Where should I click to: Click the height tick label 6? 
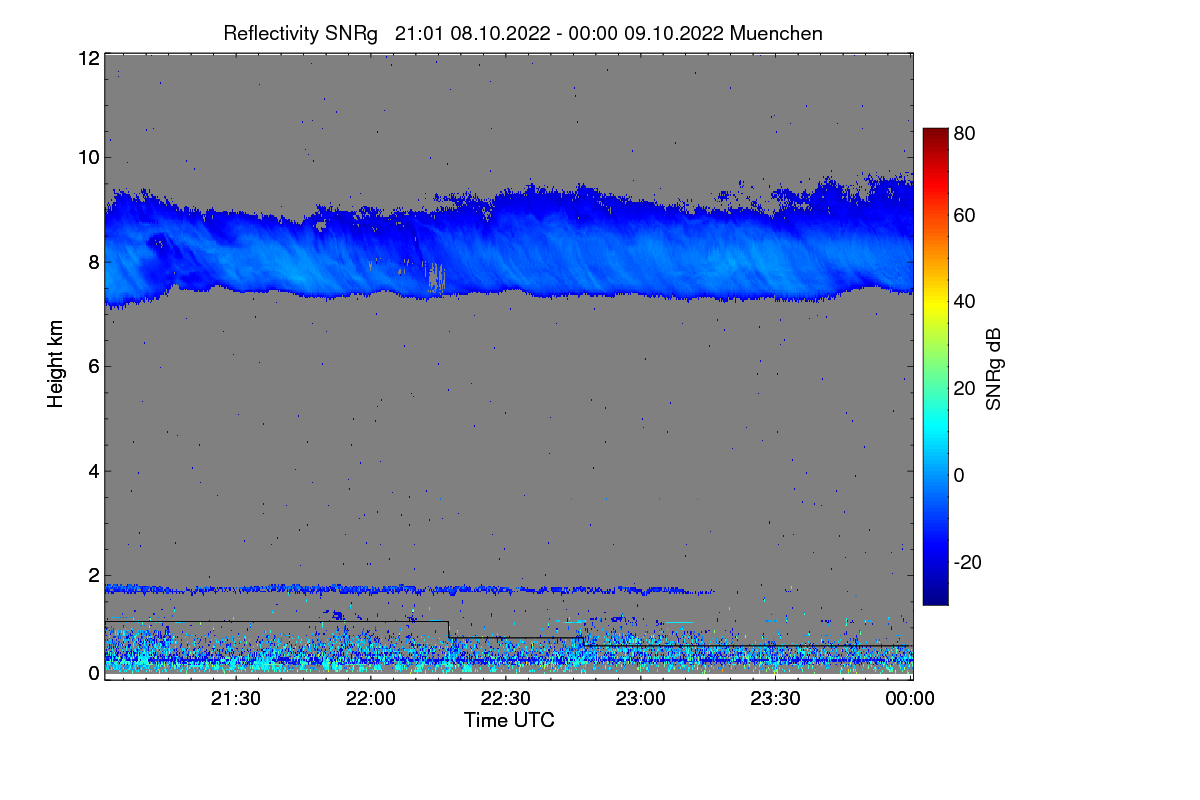93,366
